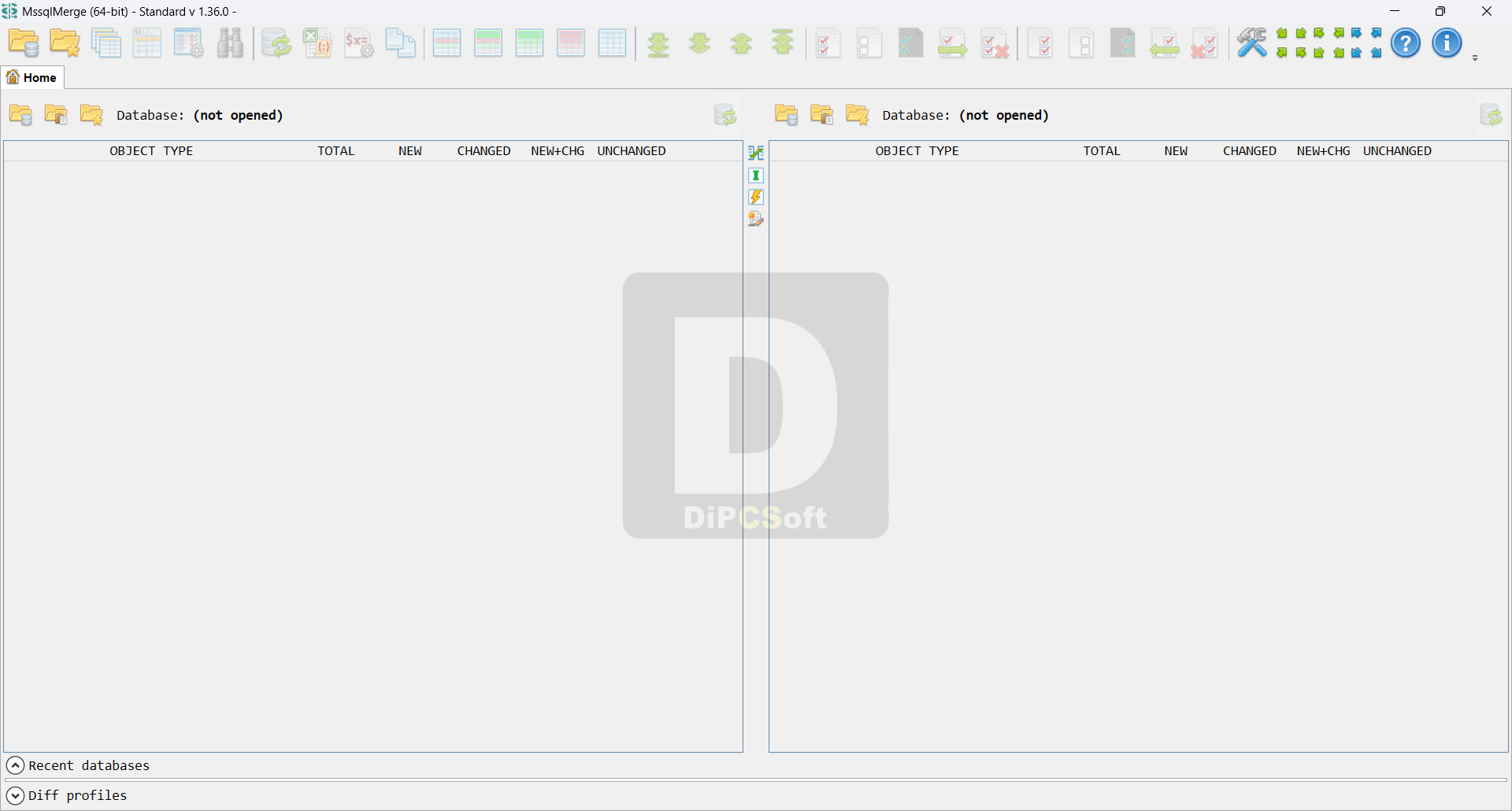1512x811 pixels.
Task: Click the double up arrow previous-difference icon
Action: coord(742,43)
